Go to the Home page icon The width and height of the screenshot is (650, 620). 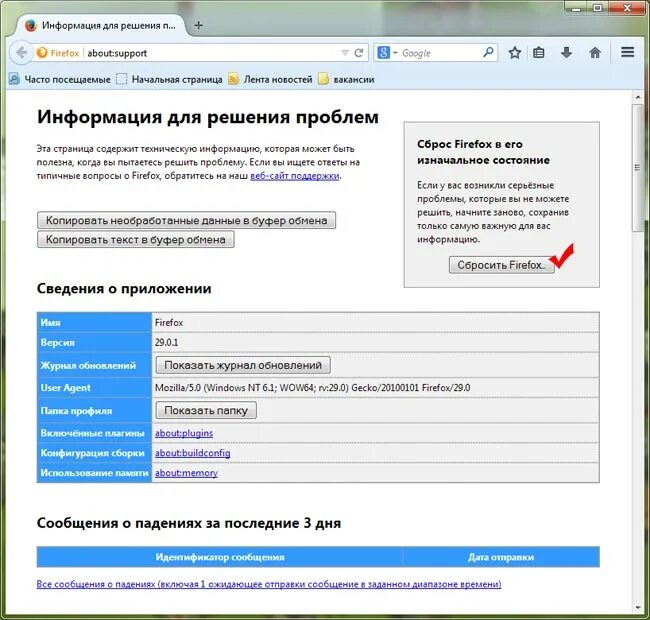point(595,53)
